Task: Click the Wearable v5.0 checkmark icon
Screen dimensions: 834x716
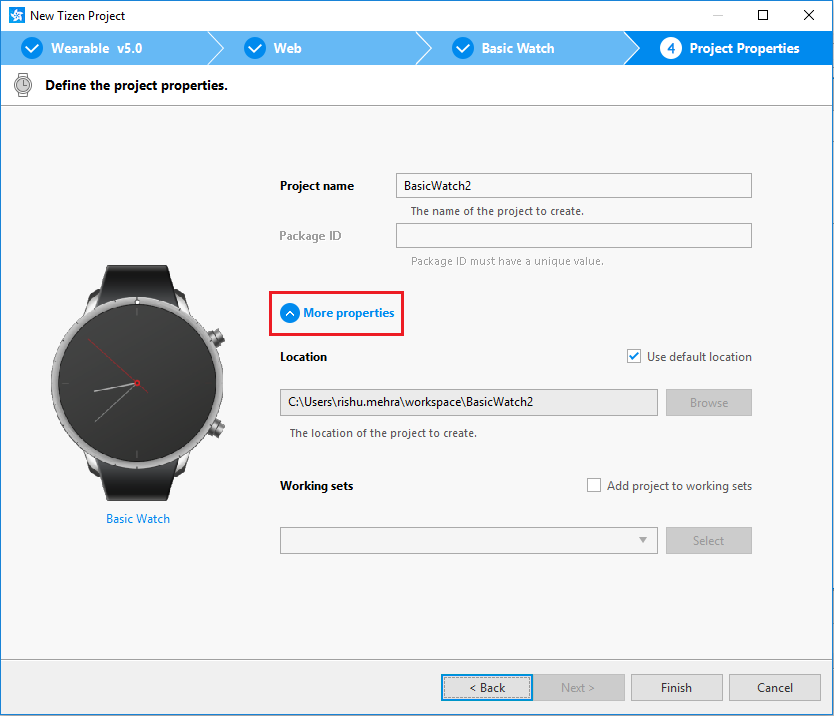Action: tap(32, 48)
